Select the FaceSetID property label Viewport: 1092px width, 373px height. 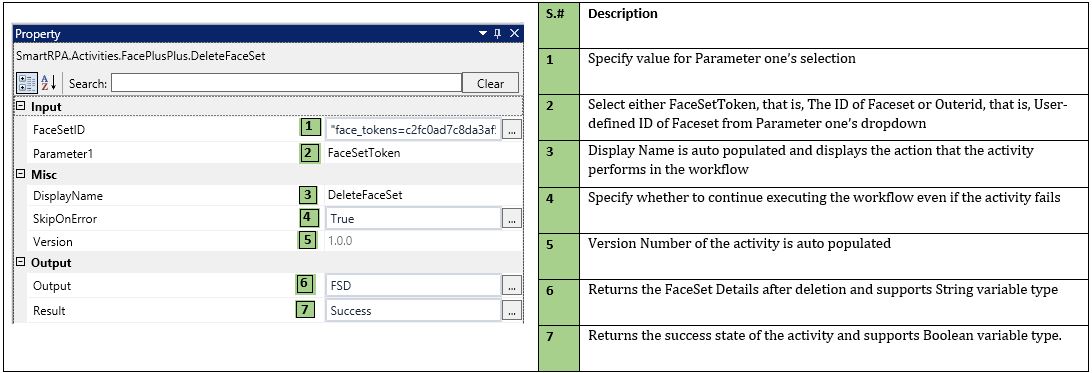58,129
